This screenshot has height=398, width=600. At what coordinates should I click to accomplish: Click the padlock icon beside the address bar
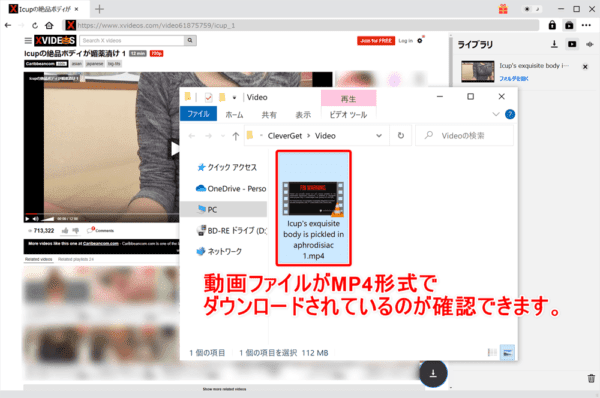pyautogui.click(x=552, y=25)
